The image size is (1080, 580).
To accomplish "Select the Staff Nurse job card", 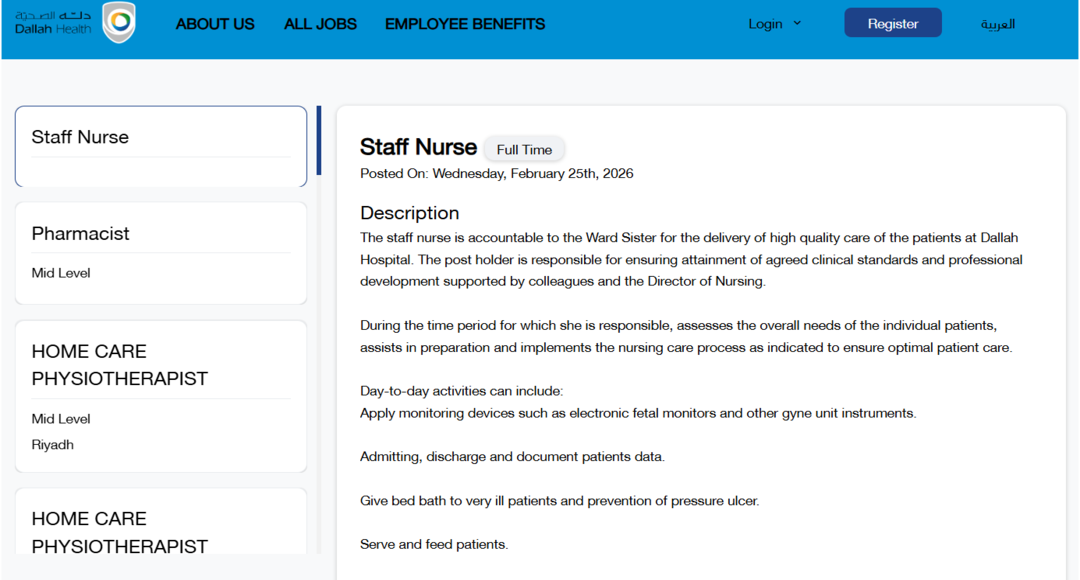I will click(x=160, y=147).
